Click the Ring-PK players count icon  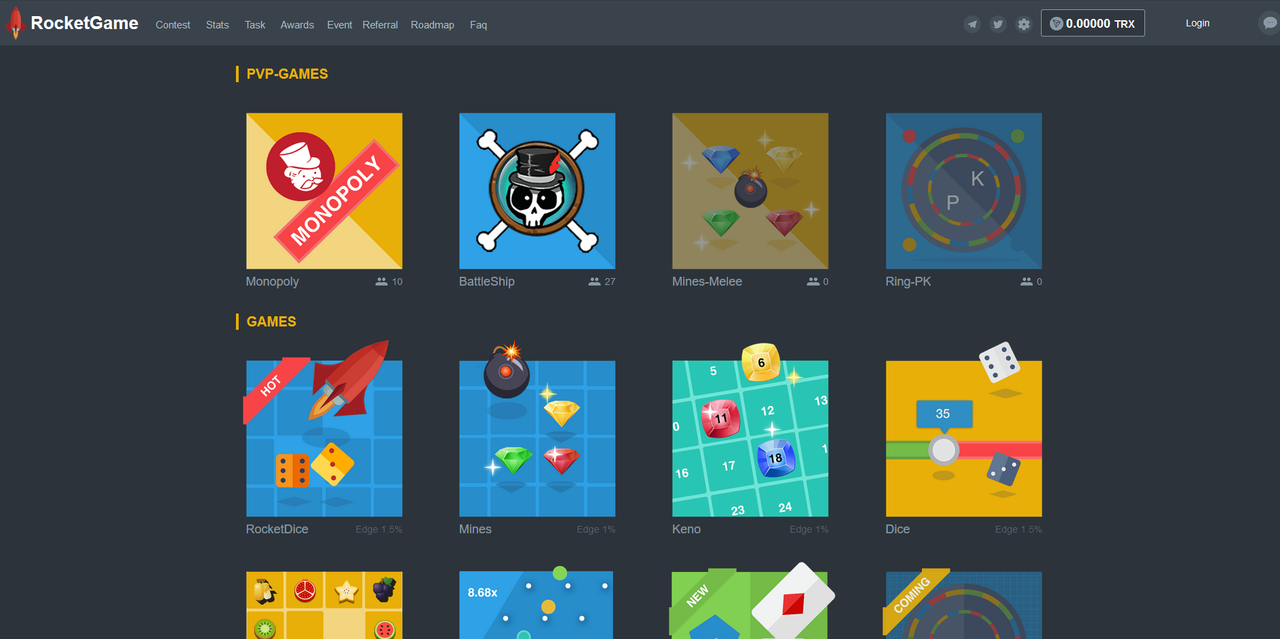click(x=1026, y=282)
